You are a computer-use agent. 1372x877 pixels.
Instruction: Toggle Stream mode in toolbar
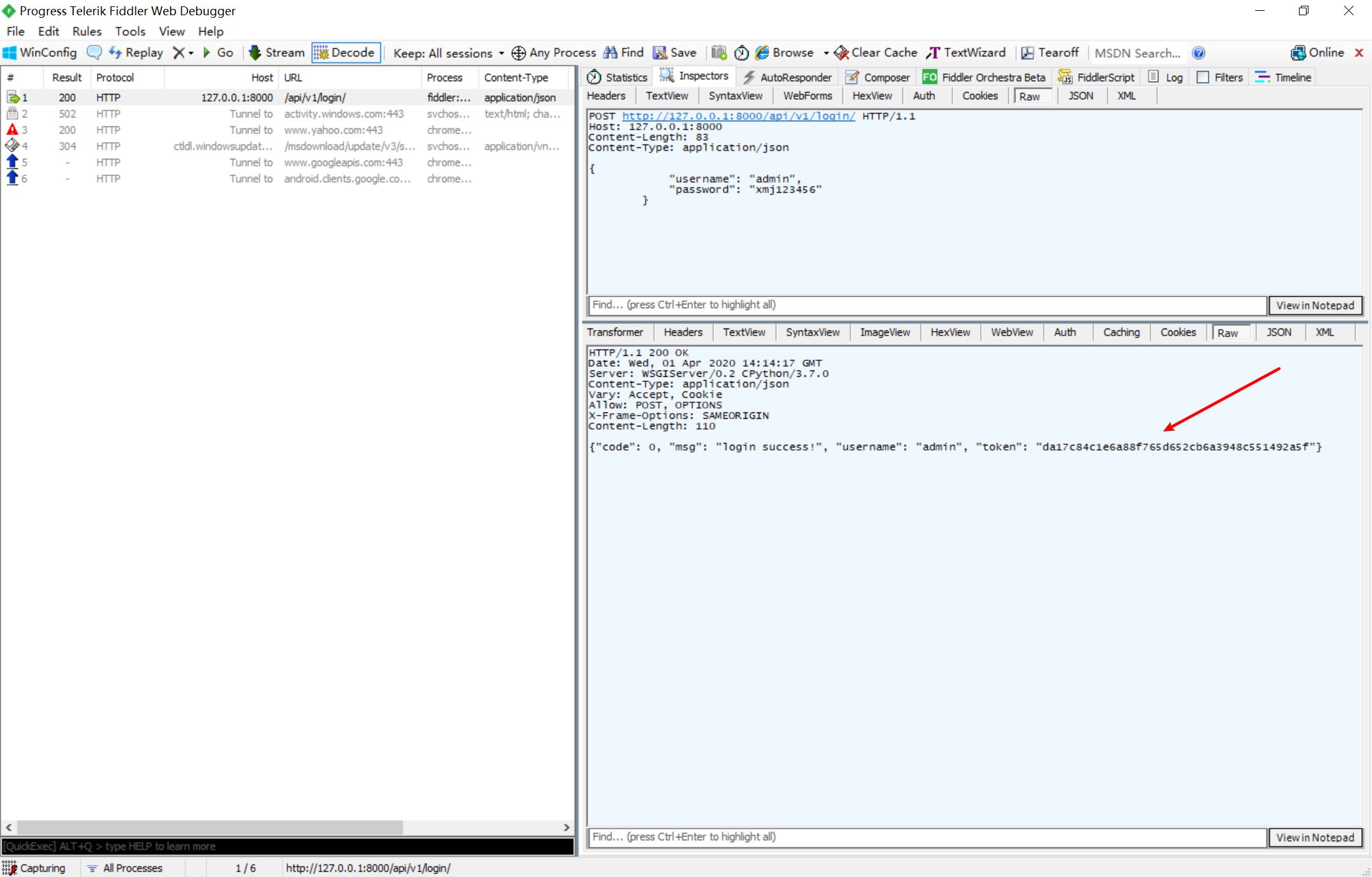coord(276,53)
